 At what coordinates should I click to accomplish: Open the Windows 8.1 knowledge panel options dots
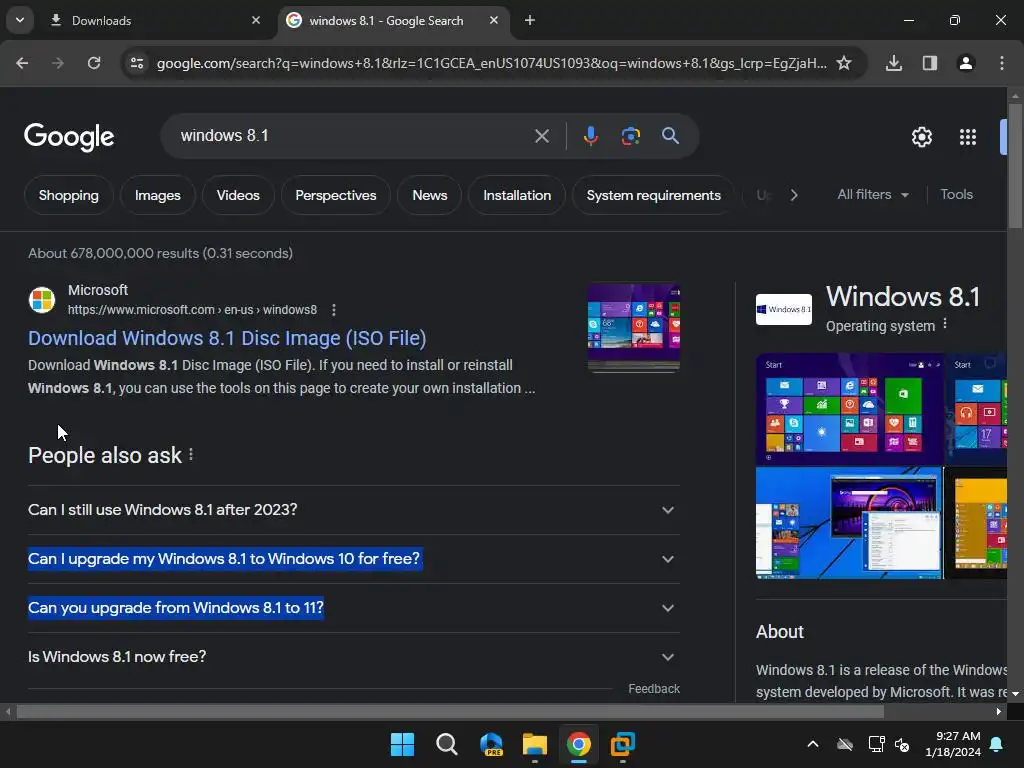pos(944,324)
